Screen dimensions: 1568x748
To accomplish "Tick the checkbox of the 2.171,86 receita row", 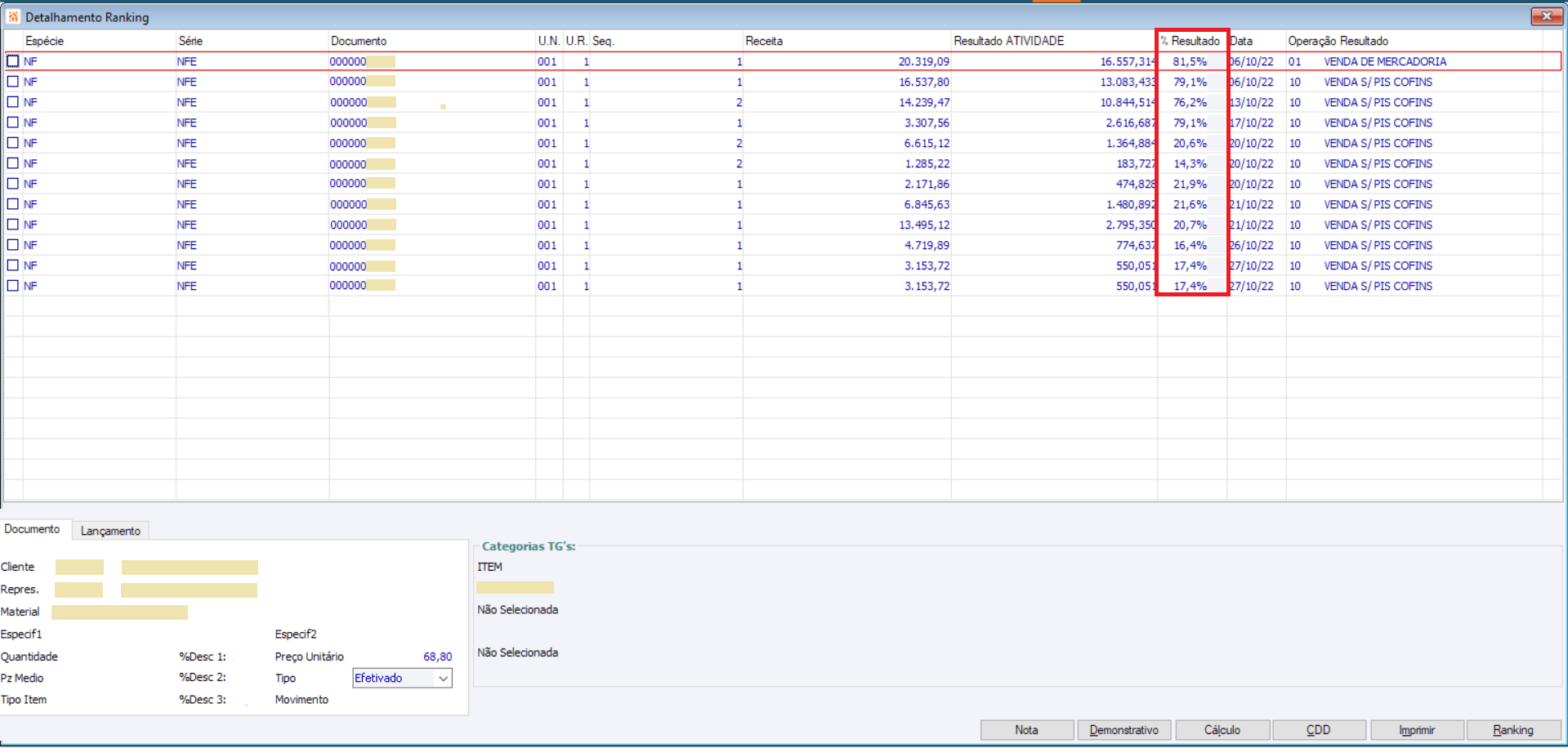I will (x=13, y=184).
